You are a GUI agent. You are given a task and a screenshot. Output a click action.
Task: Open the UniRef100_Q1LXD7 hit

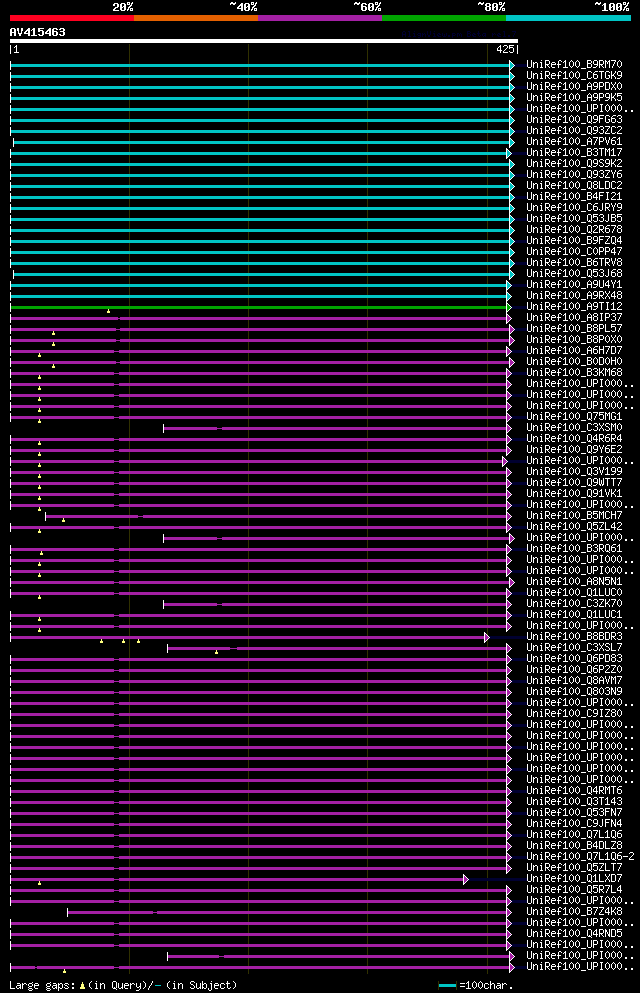click(574, 878)
